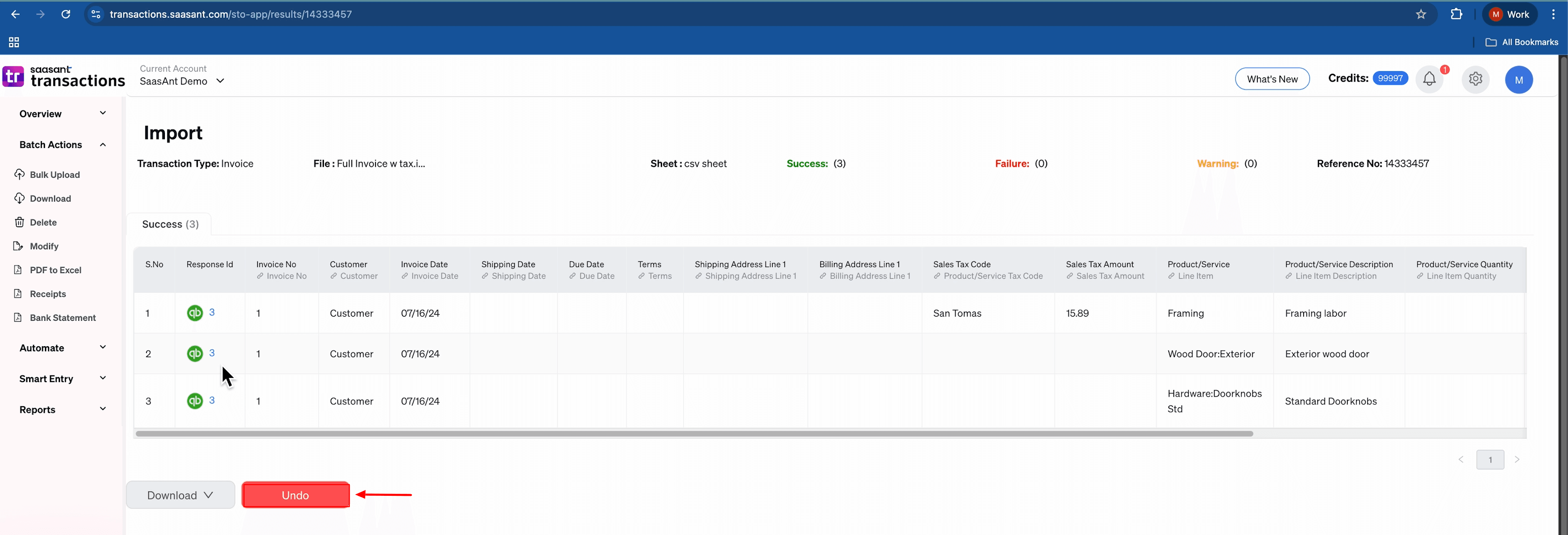
Task: Open the M user avatar menu
Action: pos(1519,80)
